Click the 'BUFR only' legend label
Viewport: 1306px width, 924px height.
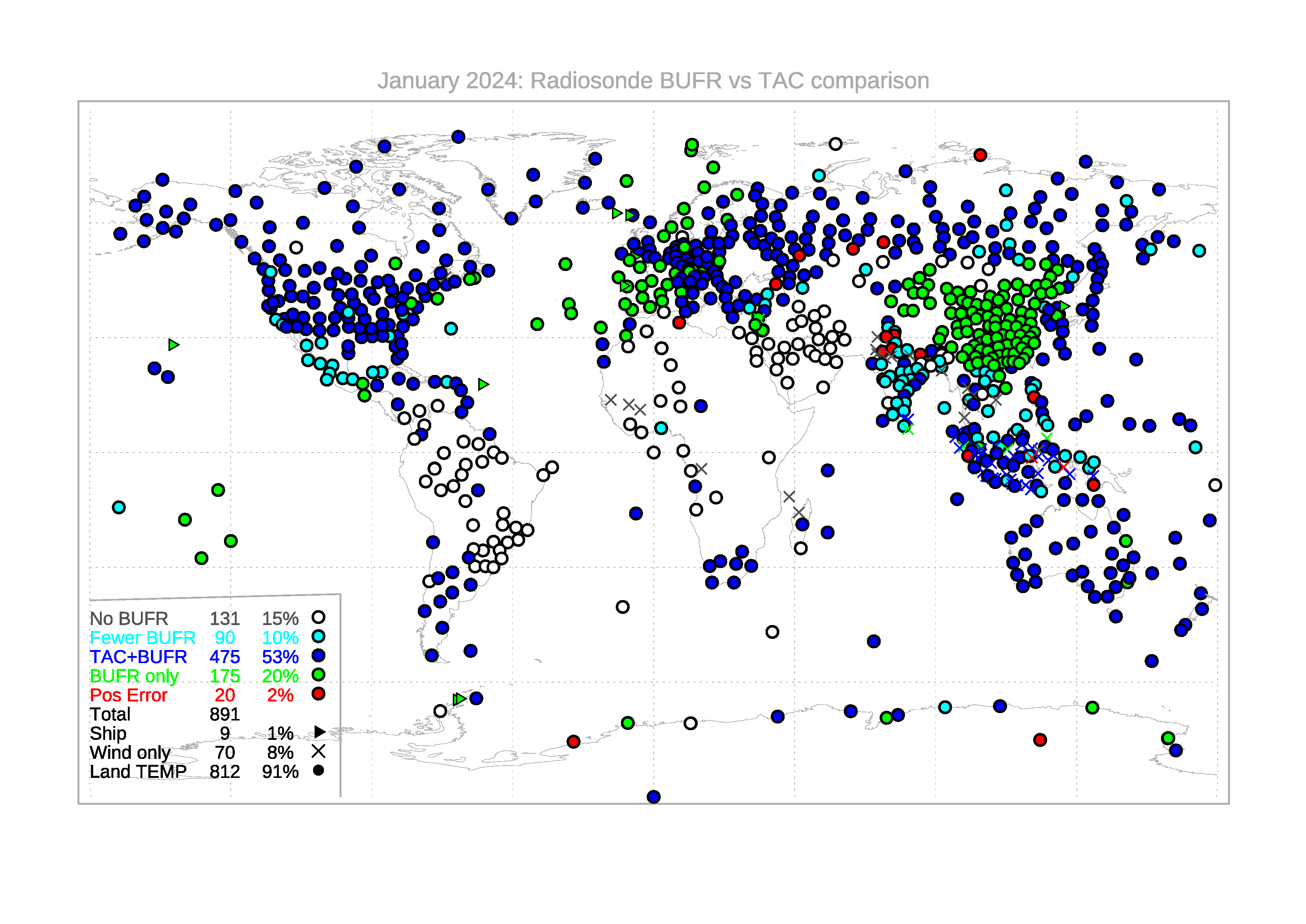134,677
